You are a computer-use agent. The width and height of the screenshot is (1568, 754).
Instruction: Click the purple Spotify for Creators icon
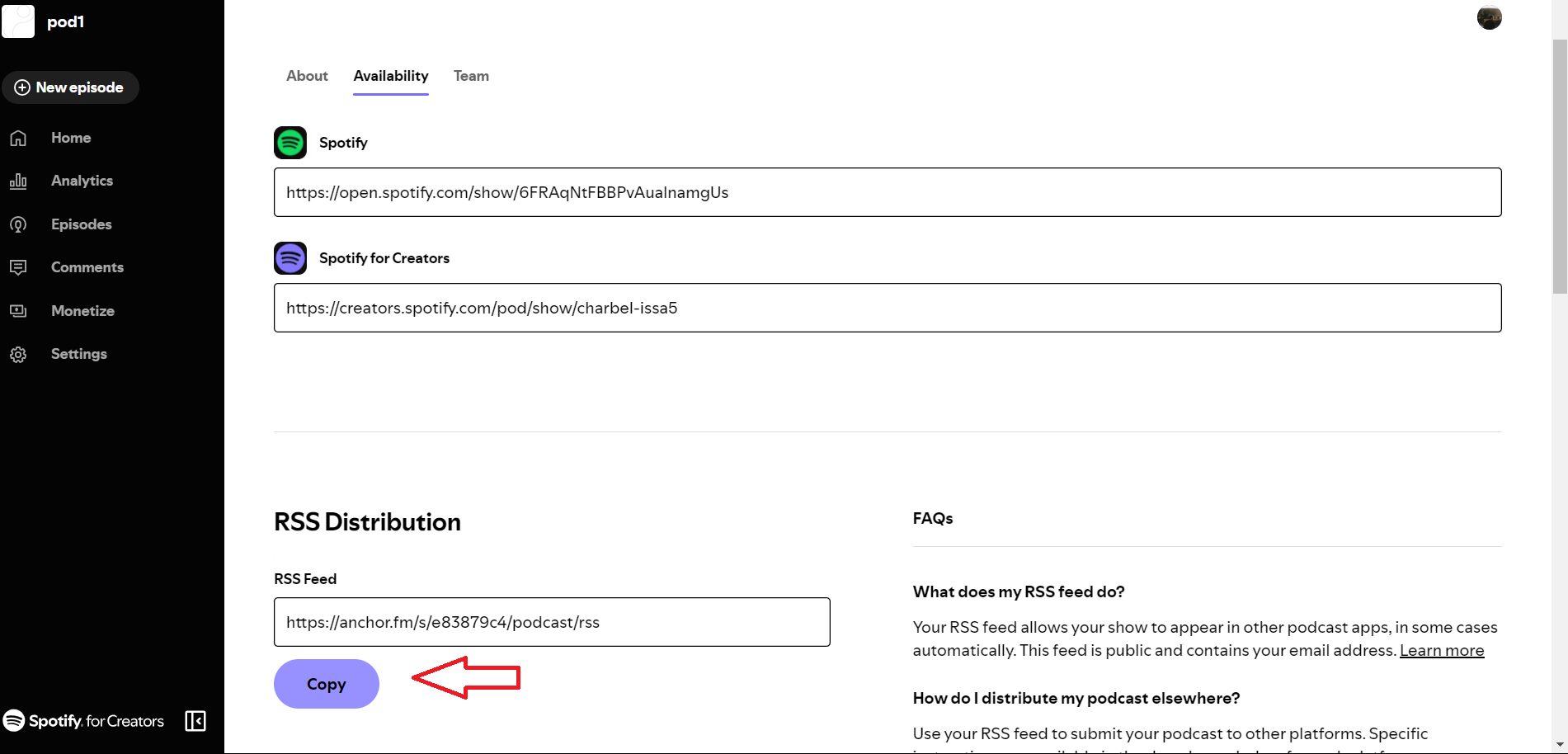click(x=290, y=258)
